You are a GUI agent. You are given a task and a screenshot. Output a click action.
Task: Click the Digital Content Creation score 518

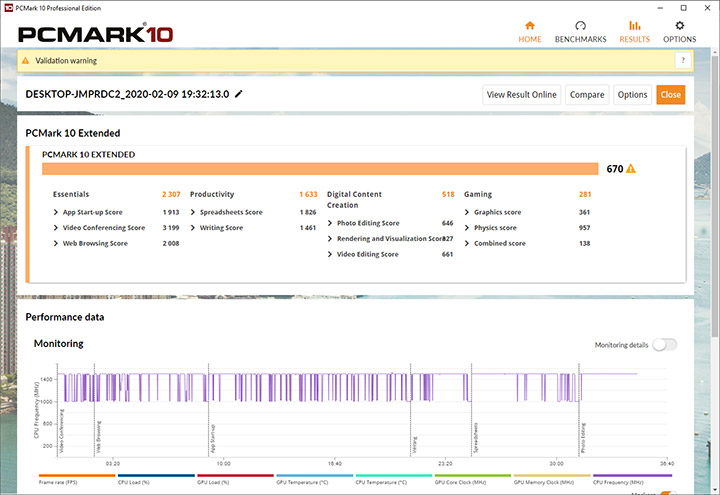(448, 194)
